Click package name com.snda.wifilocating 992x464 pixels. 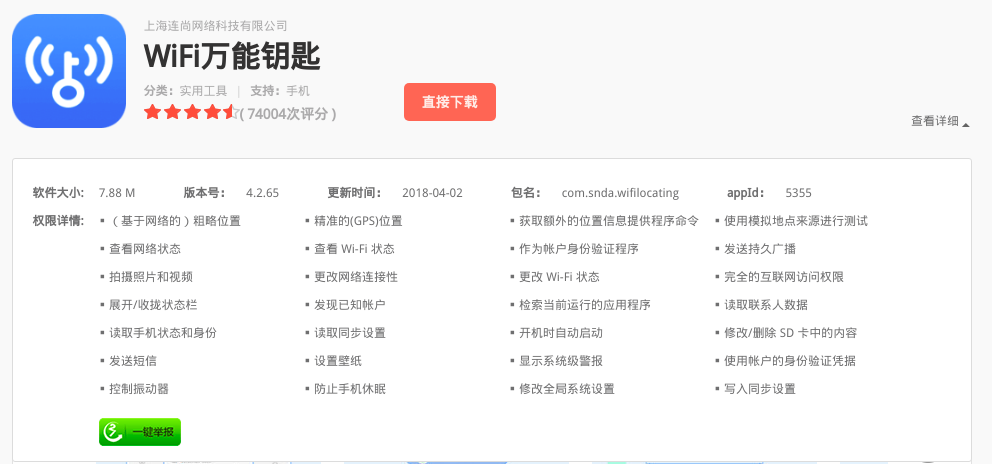(x=620, y=193)
